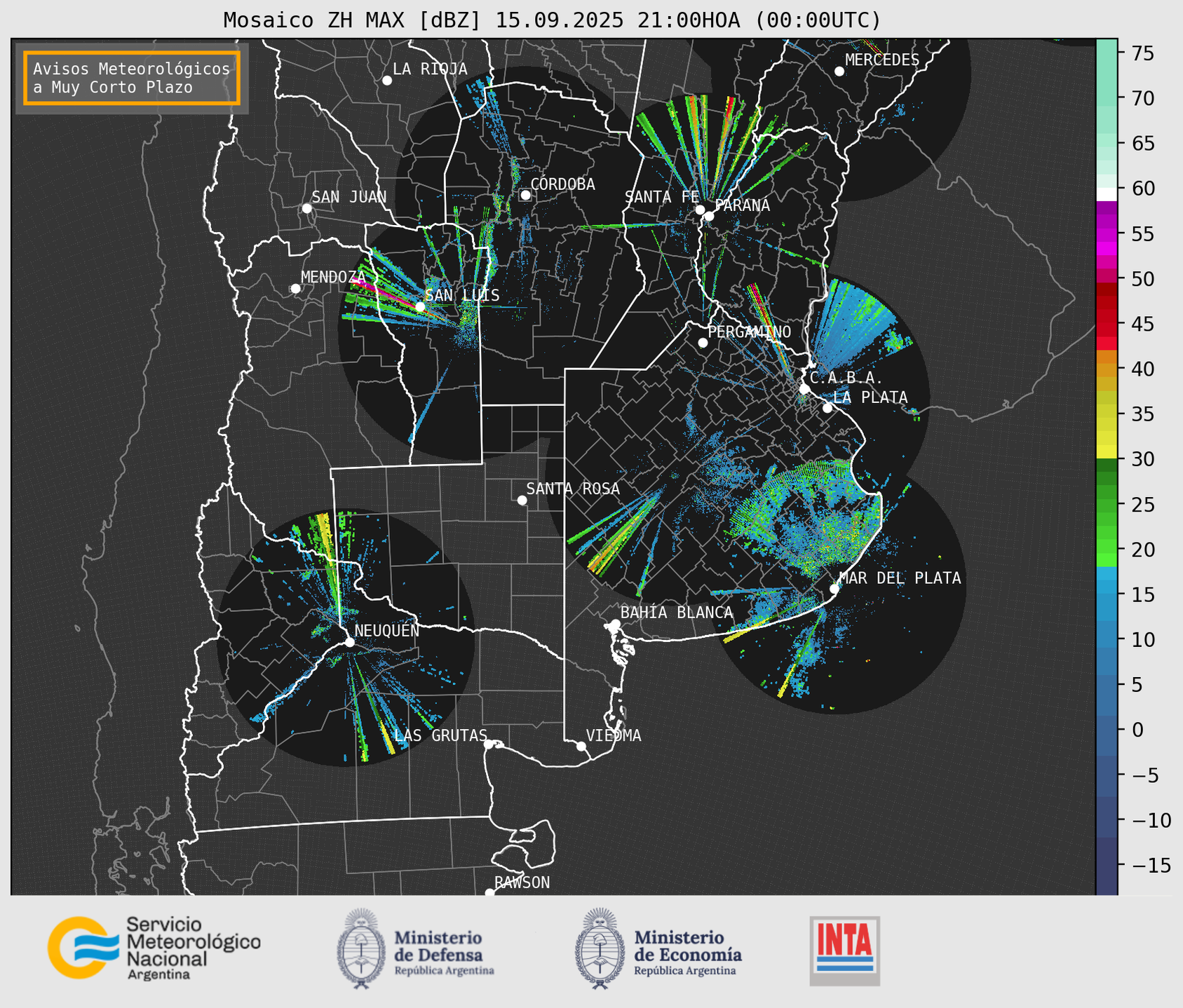Click the Santa Rosa city marker dot
The image size is (1183, 1008).
click(x=522, y=500)
